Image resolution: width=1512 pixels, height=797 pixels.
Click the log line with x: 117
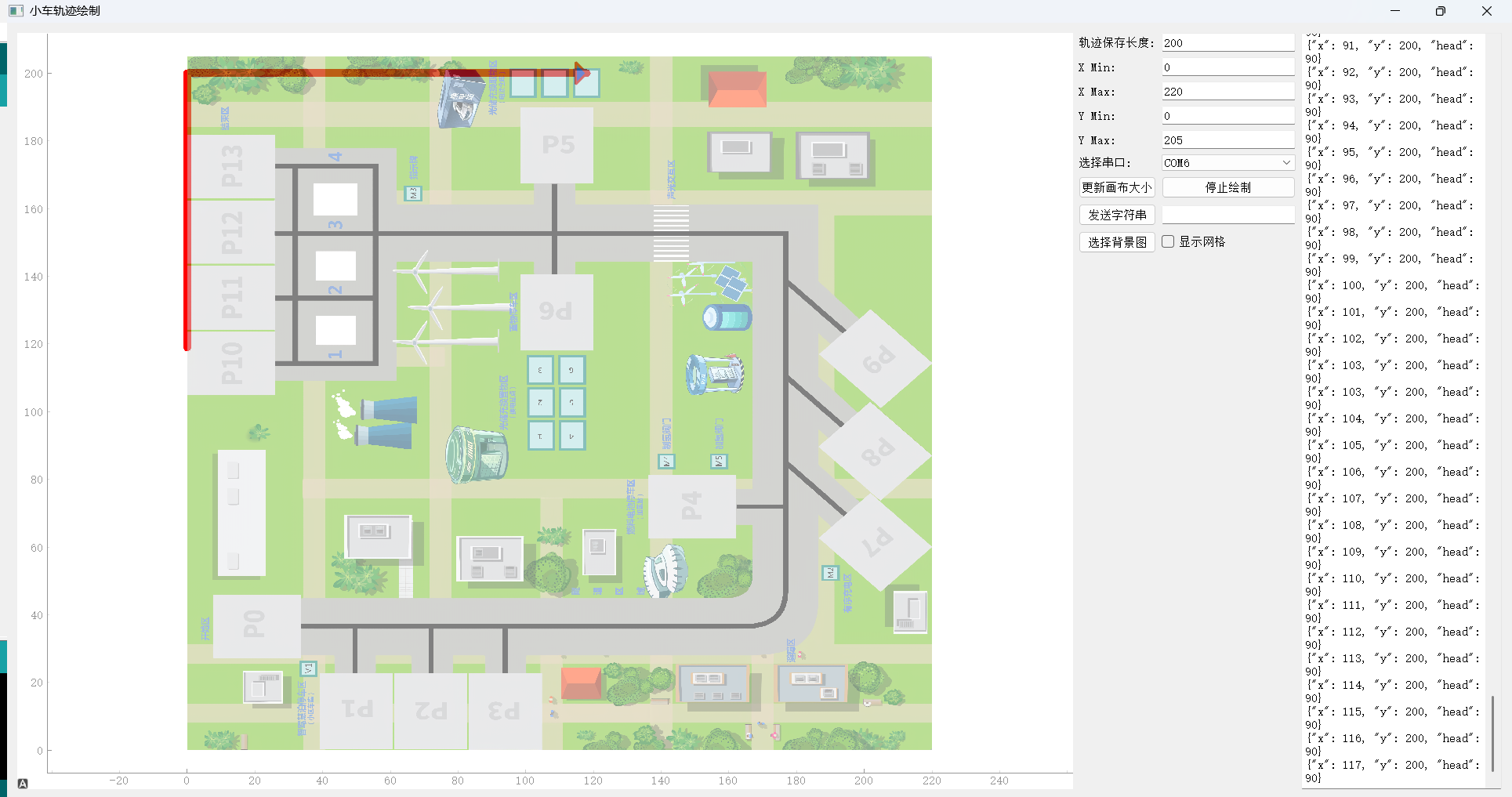(x=1391, y=771)
